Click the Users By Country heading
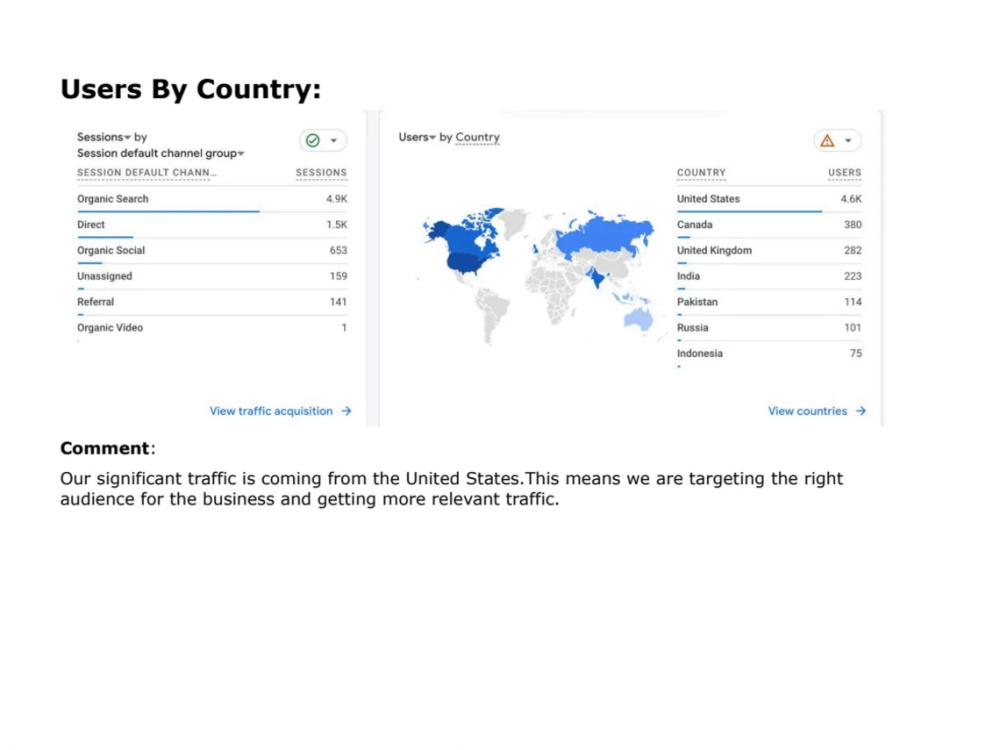 [x=191, y=89]
